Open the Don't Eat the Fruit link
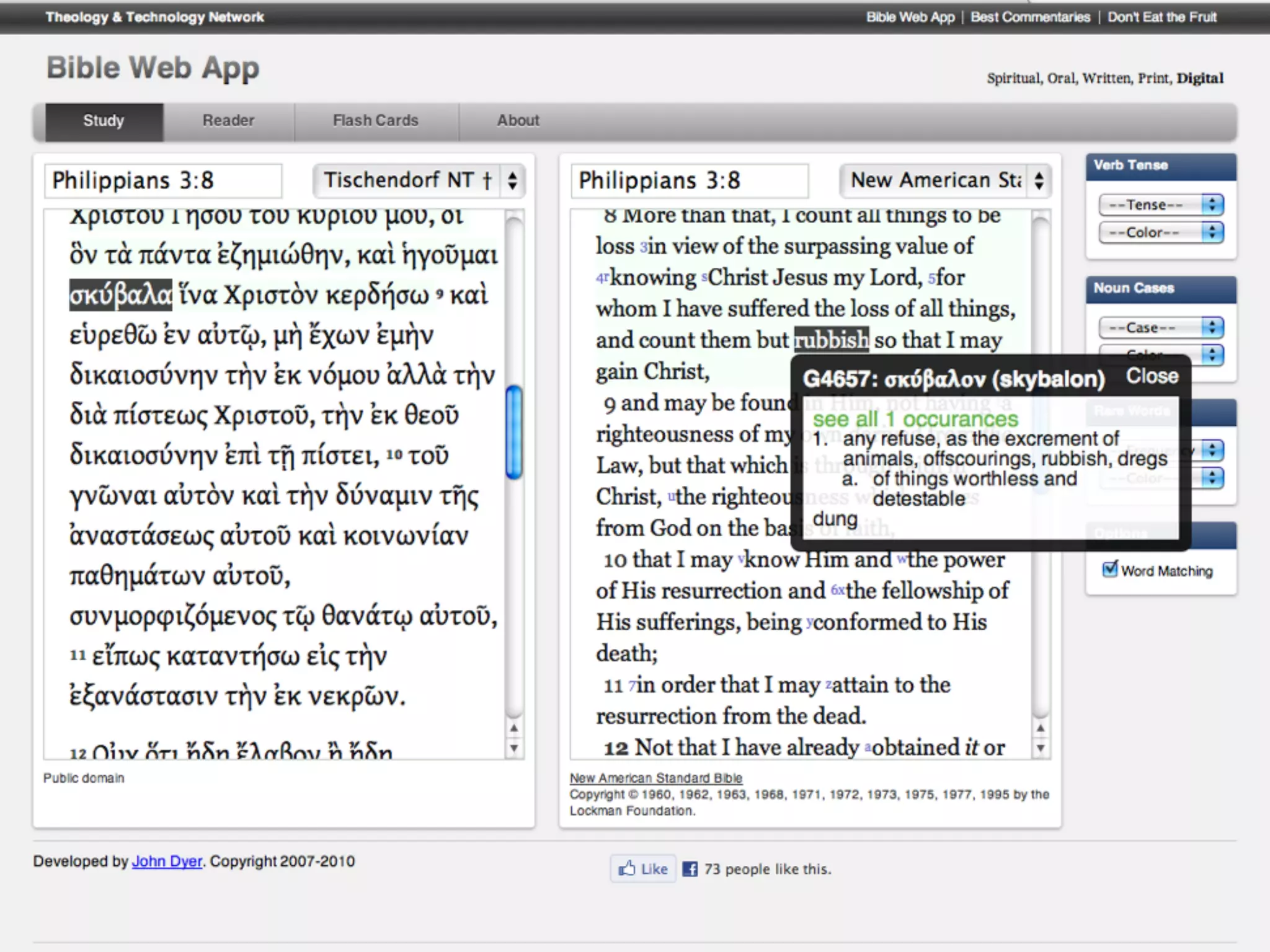 tap(1162, 17)
